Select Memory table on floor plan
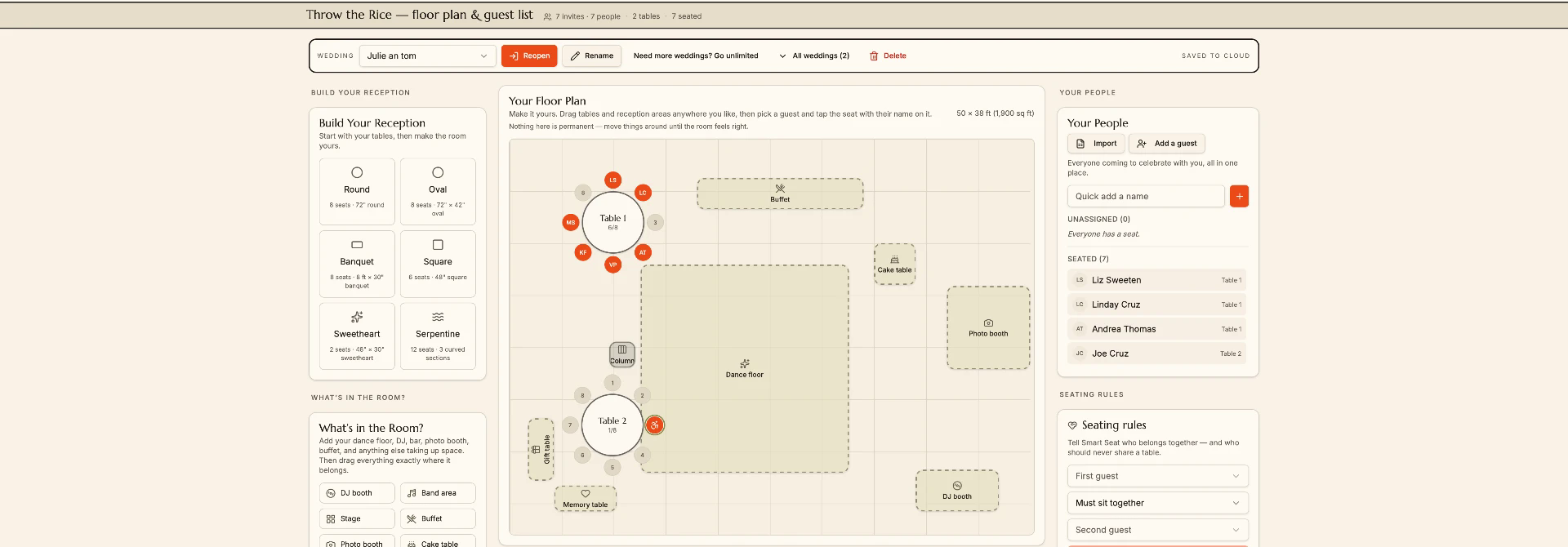Image resolution: width=1568 pixels, height=547 pixels. [x=586, y=499]
